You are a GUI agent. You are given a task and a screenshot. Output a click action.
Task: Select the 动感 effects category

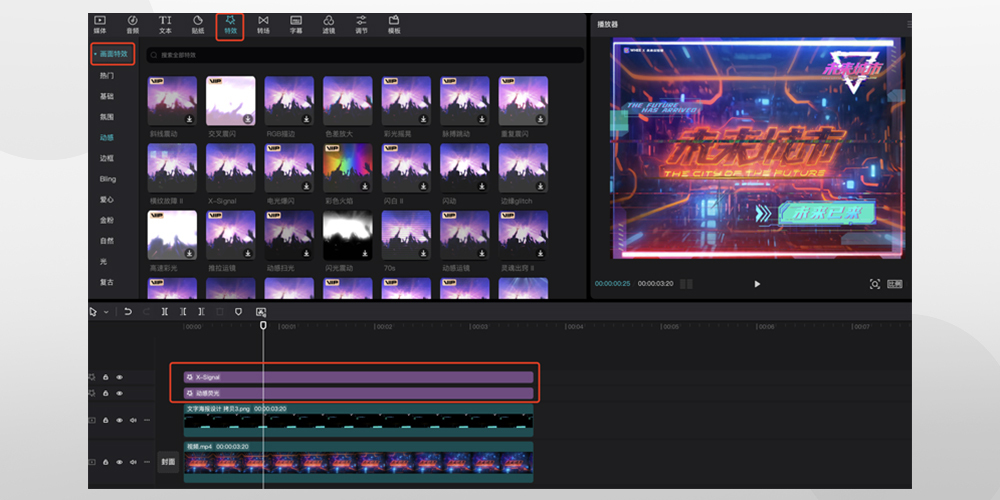click(x=107, y=138)
